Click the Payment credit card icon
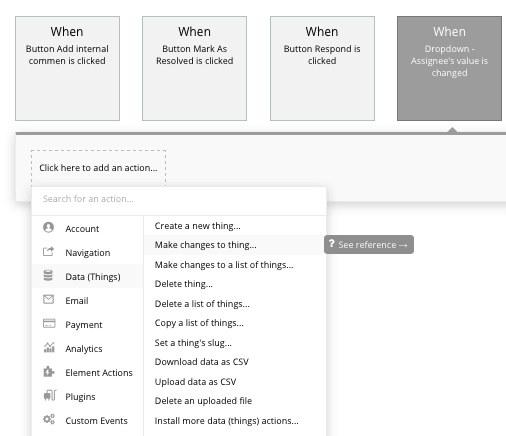Viewport: 506px width, 436px height. 49,324
